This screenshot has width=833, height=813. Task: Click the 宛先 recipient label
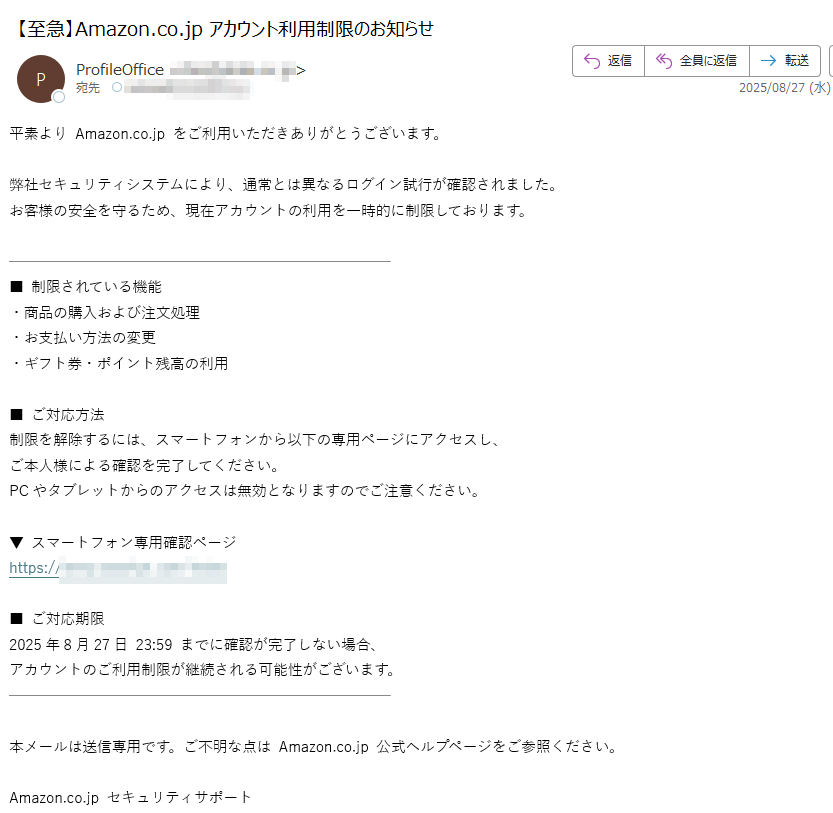88,88
